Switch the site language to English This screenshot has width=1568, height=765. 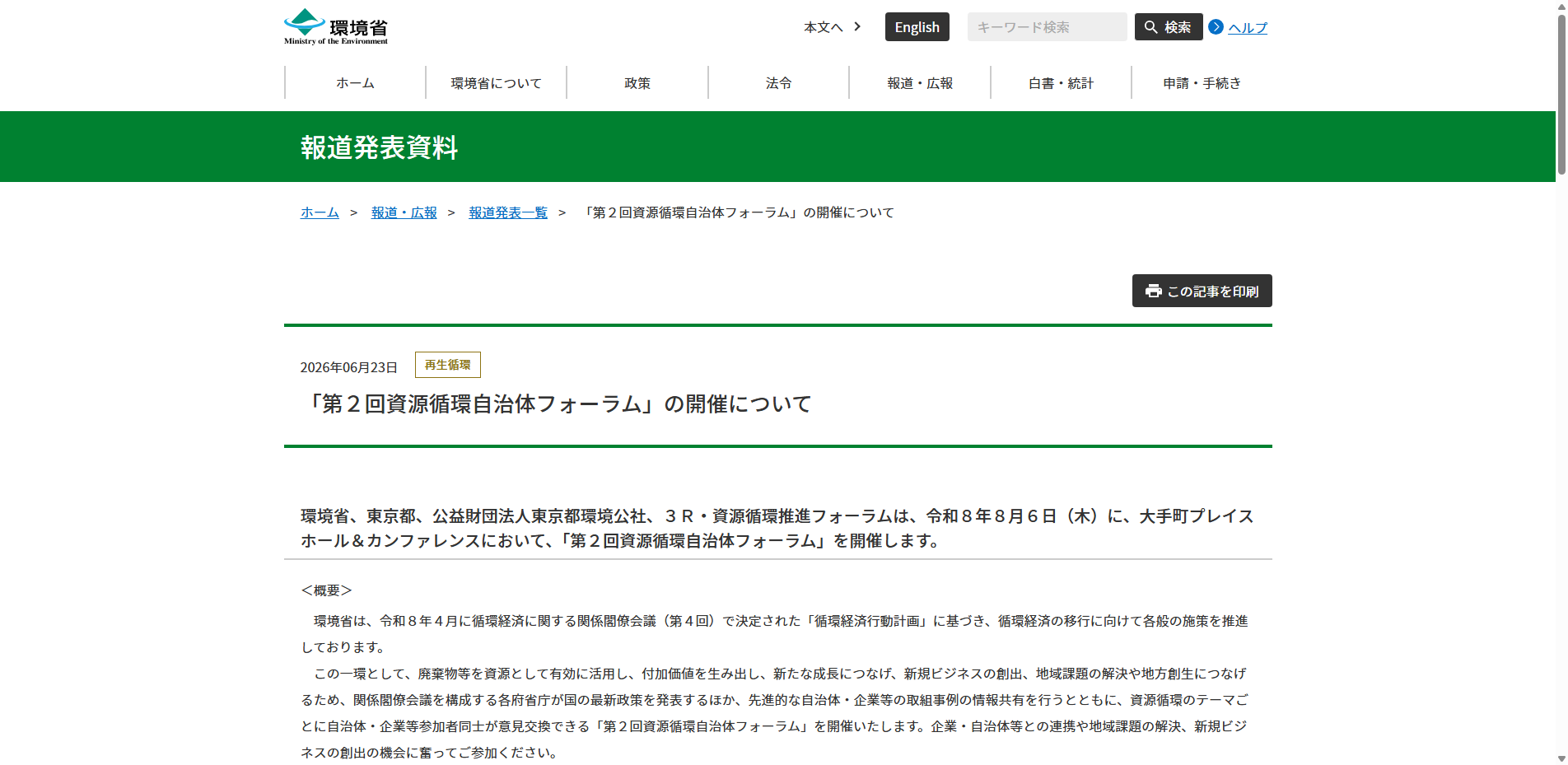click(x=917, y=26)
